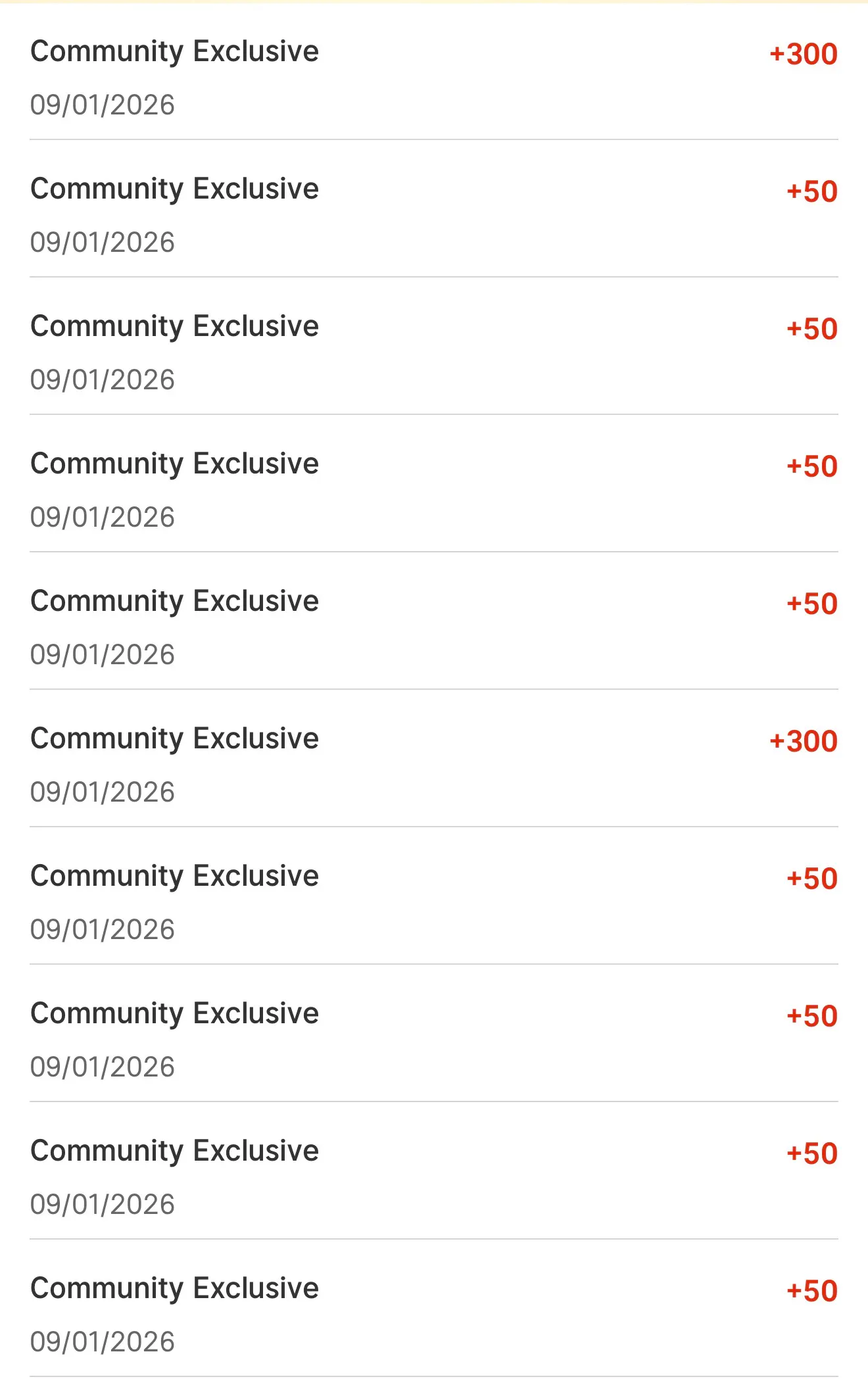Tap the +300 amount on topmost entry
The image size is (868, 1379).
tap(804, 54)
